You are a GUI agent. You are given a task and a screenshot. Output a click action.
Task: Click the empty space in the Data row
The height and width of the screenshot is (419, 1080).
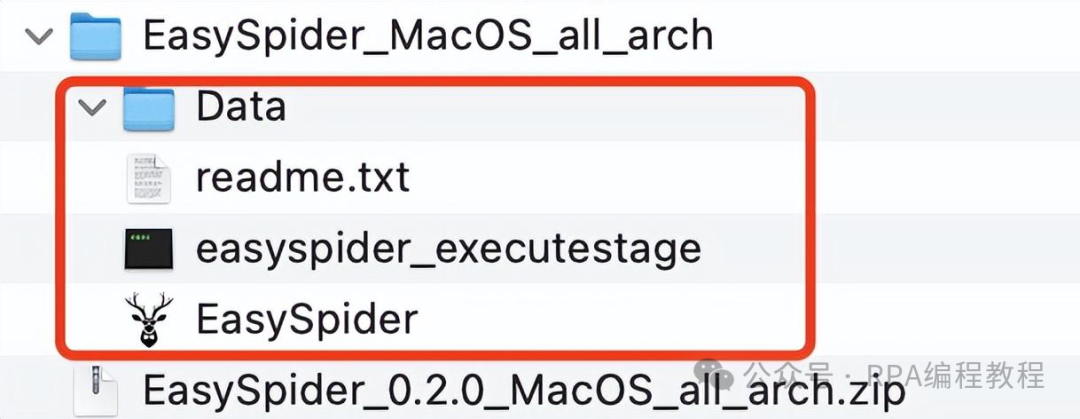point(544,107)
